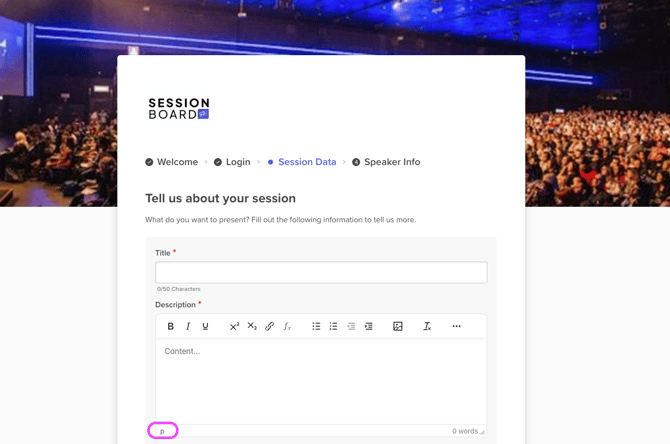
Task: Apply superscript formatting
Action: point(234,326)
